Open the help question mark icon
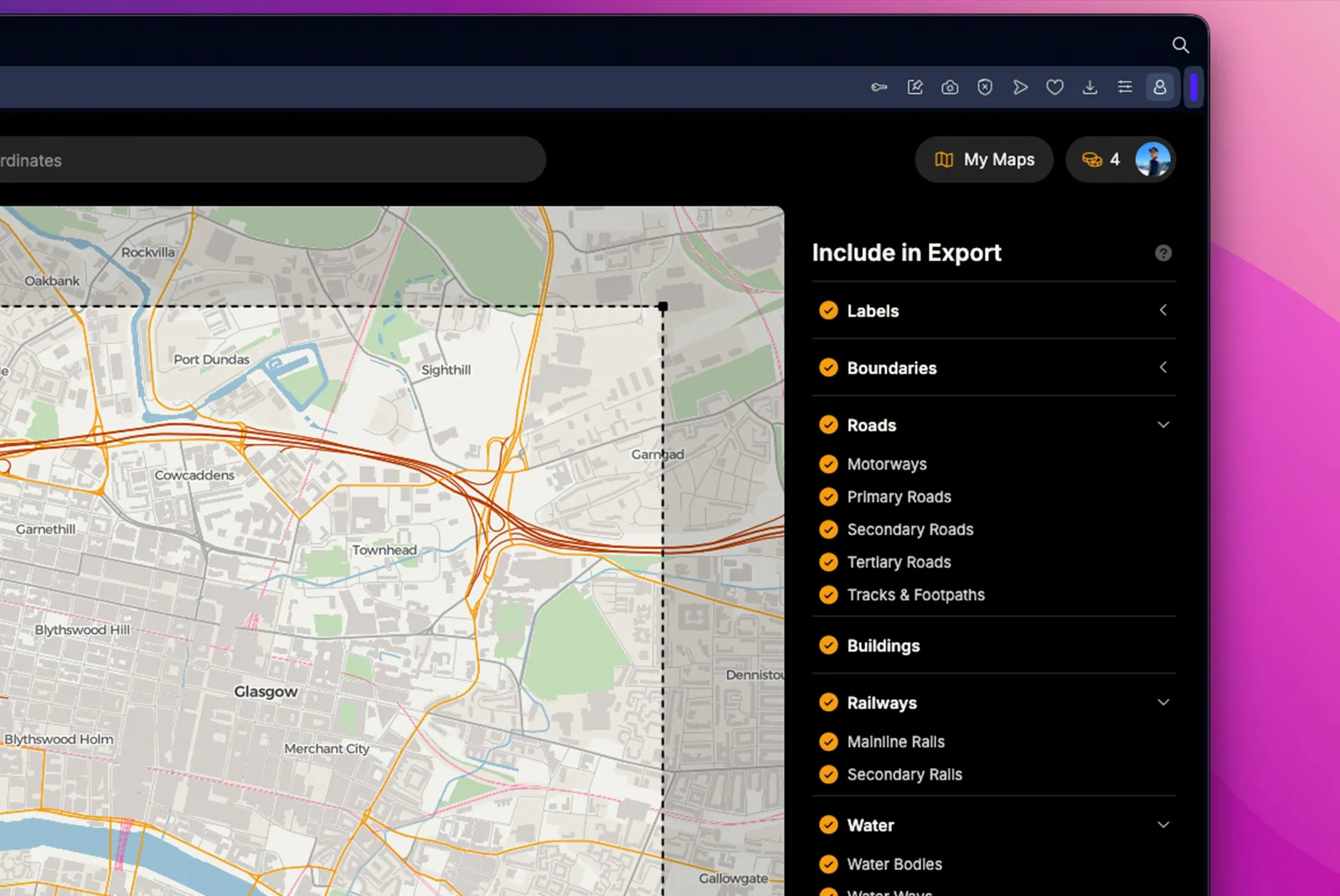This screenshot has width=1340, height=896. 1163,253
